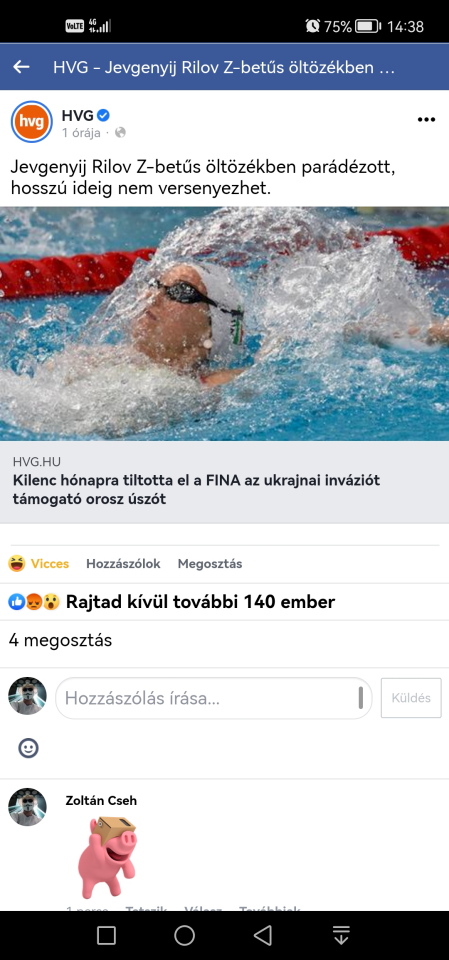Toggle the Vicces reaction on post
This screenshot has width=449, height=960.
click(x=39, y=564)
